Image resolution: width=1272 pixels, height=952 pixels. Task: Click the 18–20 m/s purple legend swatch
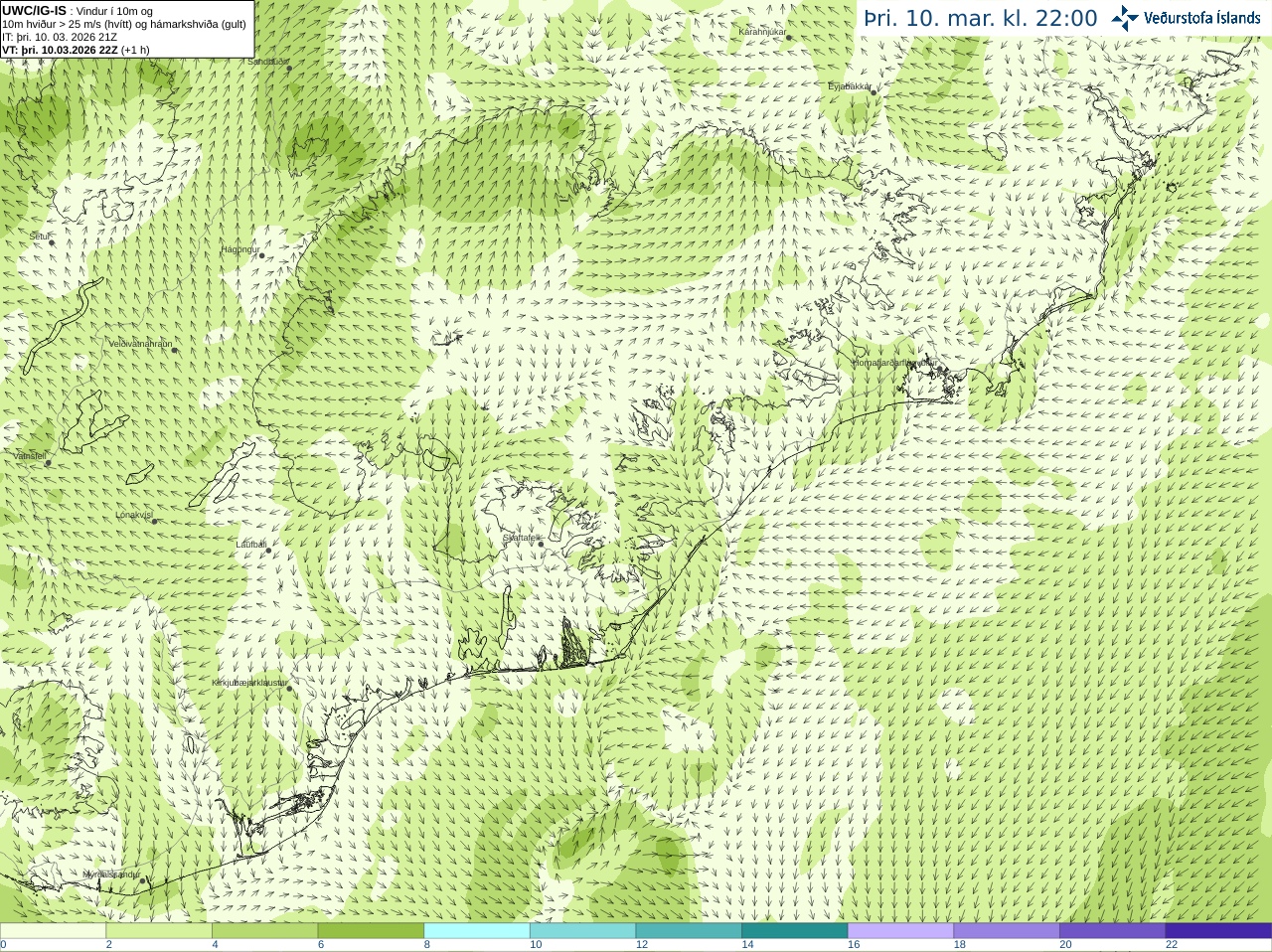coord(1007,931)
